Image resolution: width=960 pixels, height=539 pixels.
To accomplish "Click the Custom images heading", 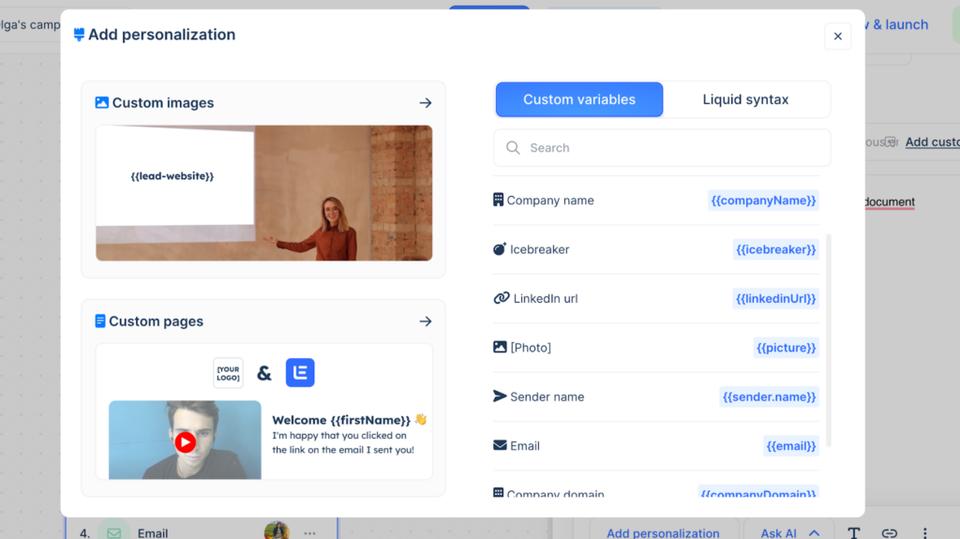I will [163, 103].
